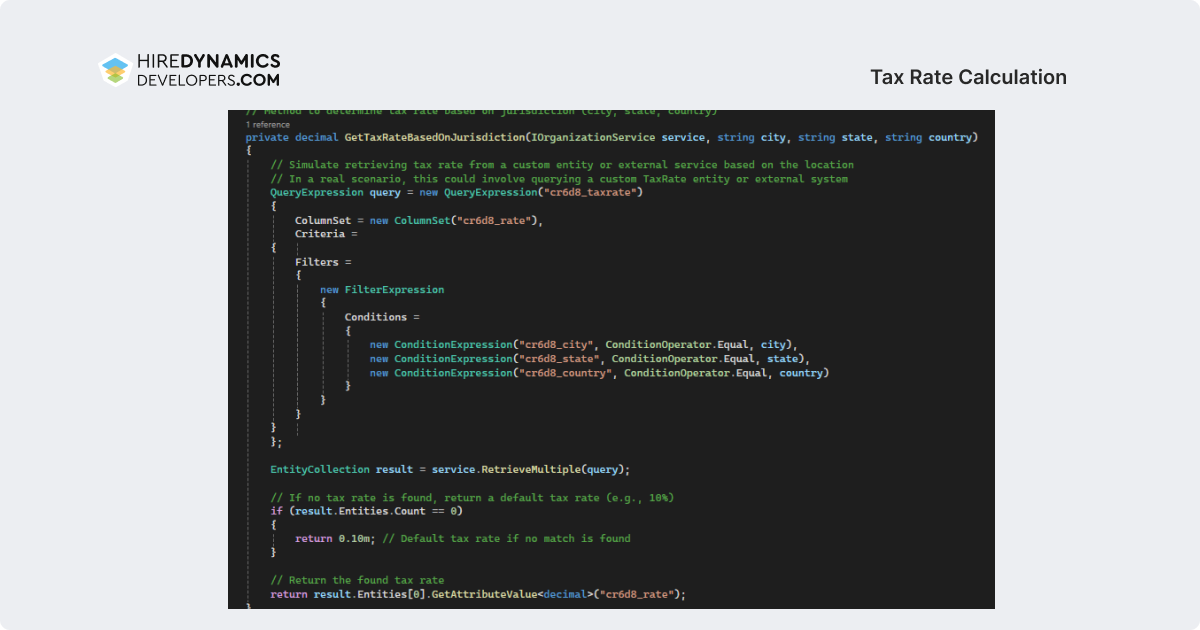Viewport: 1200px width, 630px height.
Task: Click the ColumnSet("cr6d8_rate") line
Action: point(418,219)
